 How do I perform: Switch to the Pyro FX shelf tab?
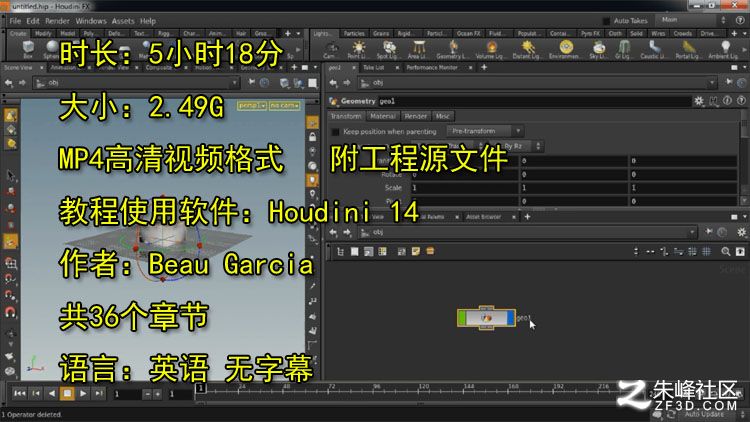coord(591,33)
